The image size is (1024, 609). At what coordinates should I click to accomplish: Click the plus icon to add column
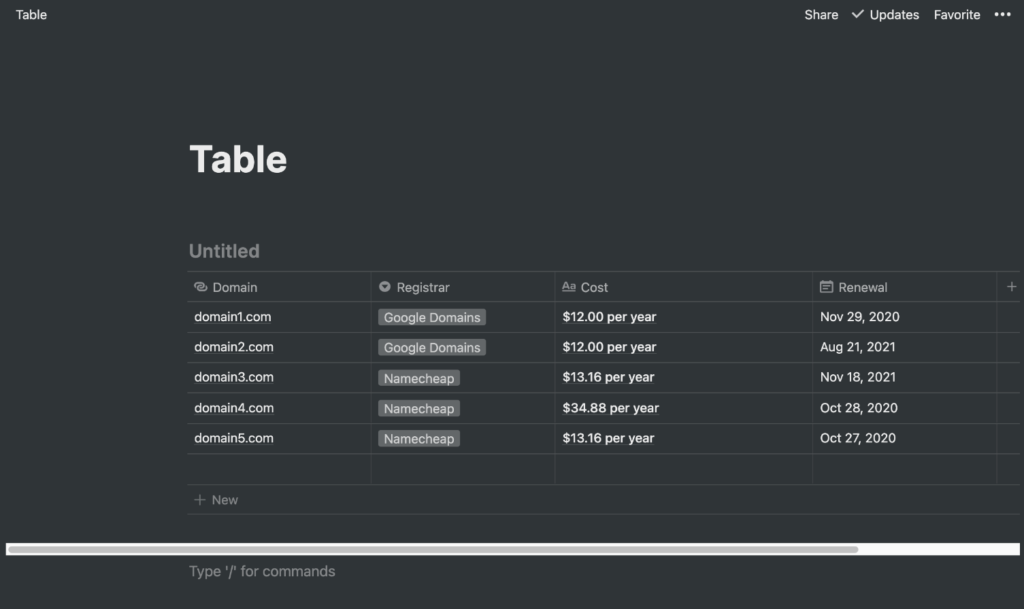1011,287
